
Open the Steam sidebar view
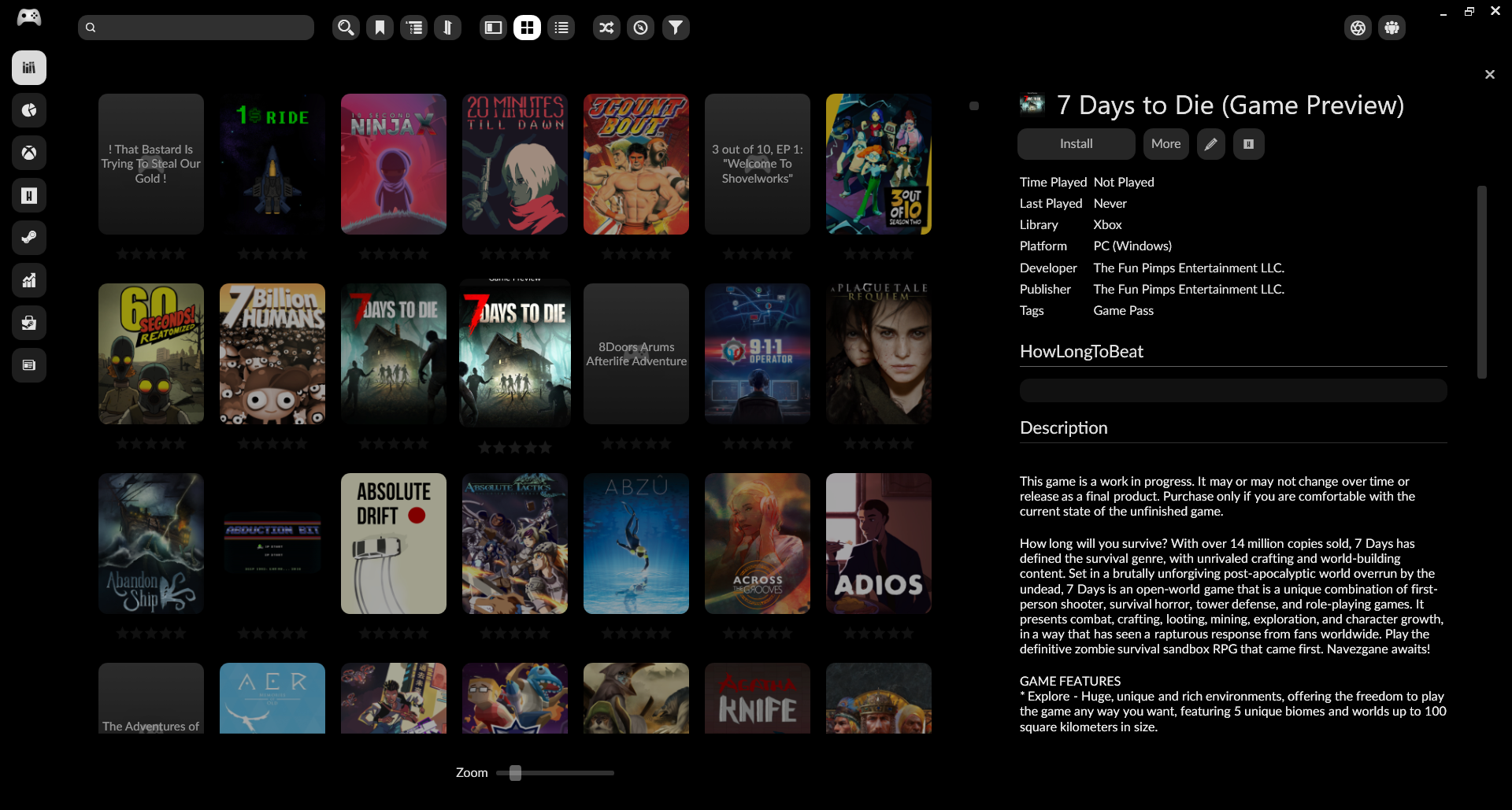[29, 238]
